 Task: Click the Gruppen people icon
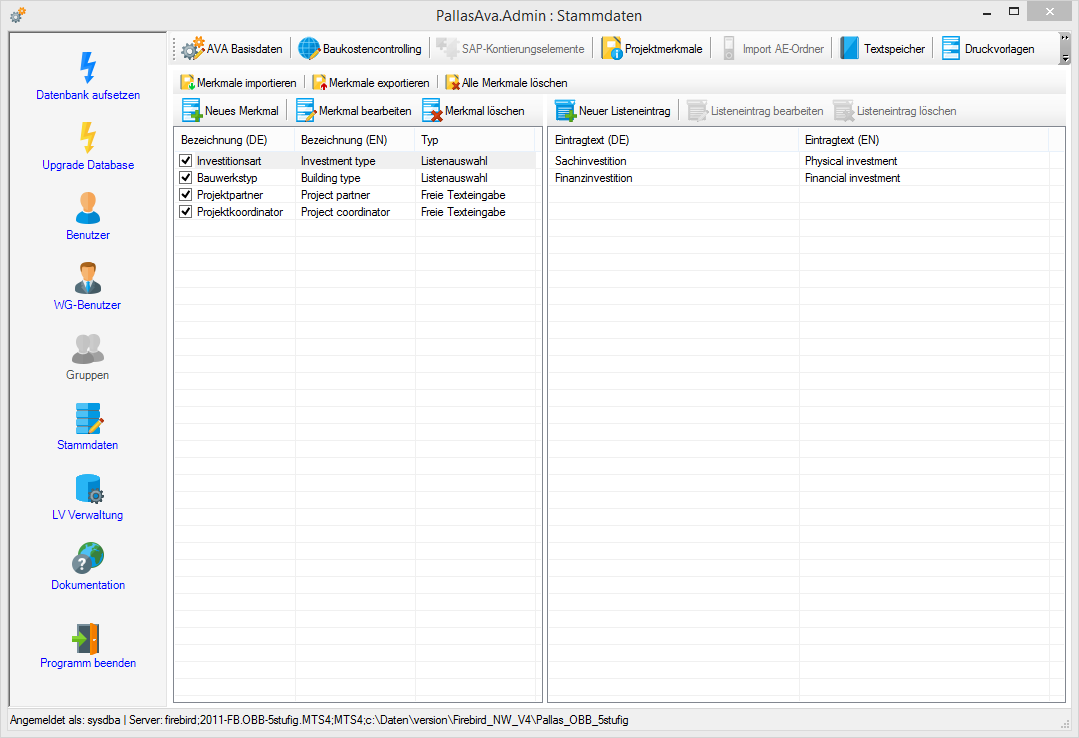(x=87, y=348)
